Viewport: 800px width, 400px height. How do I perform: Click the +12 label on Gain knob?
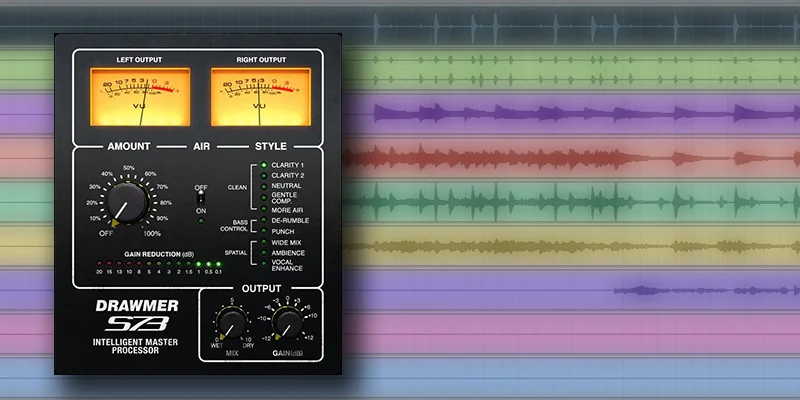[x=311, y=338]
